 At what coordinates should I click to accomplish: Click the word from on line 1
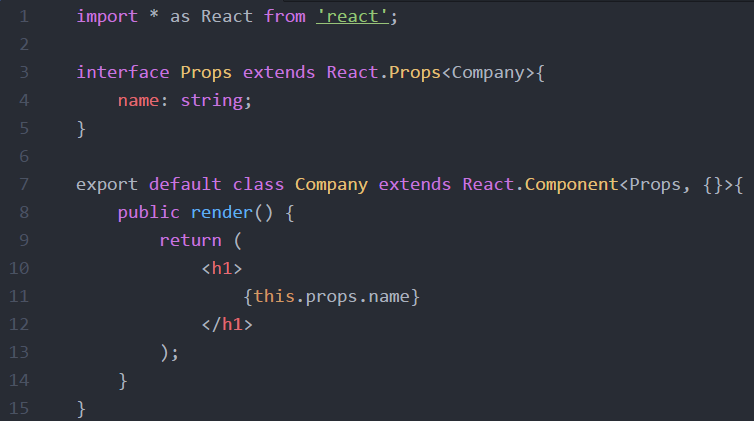pyautogui.click(x=285, y=17)
